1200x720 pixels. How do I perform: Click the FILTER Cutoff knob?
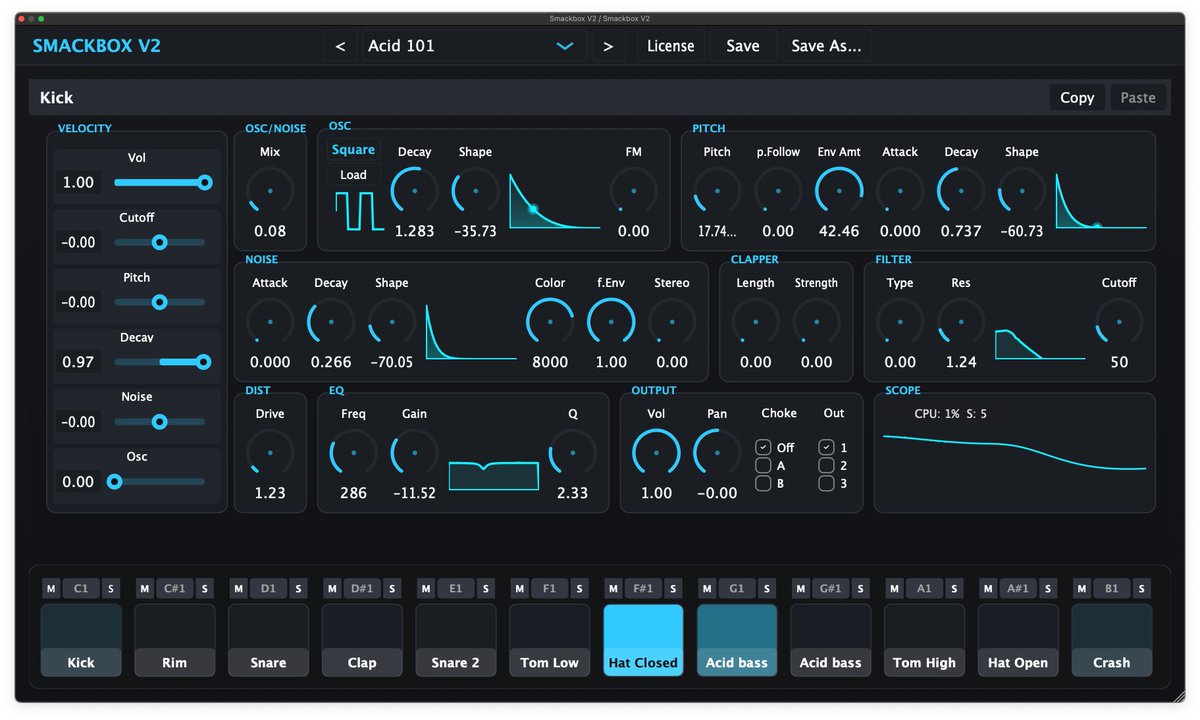1119,321
